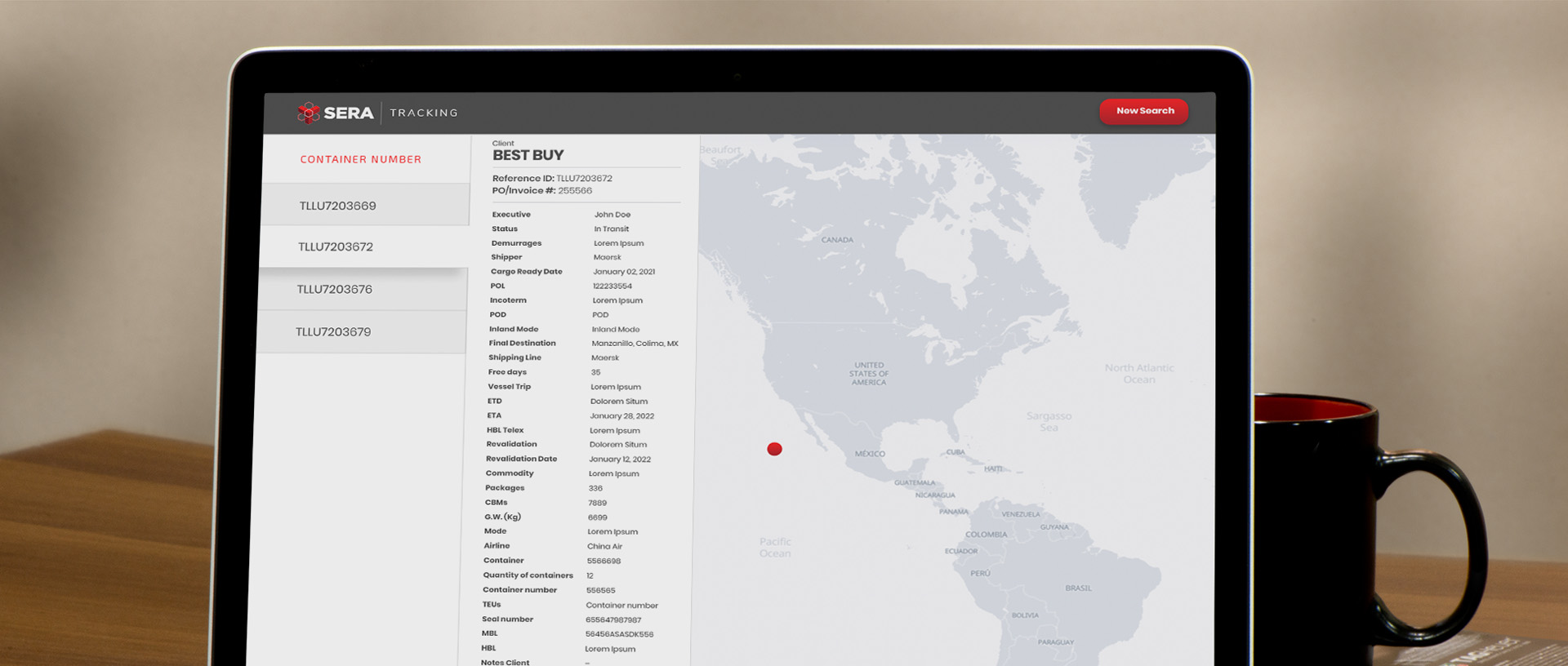Click UNITED STATES OF AMERICA map label
This screenshot has width=1568, height=666.
point(869,374)
